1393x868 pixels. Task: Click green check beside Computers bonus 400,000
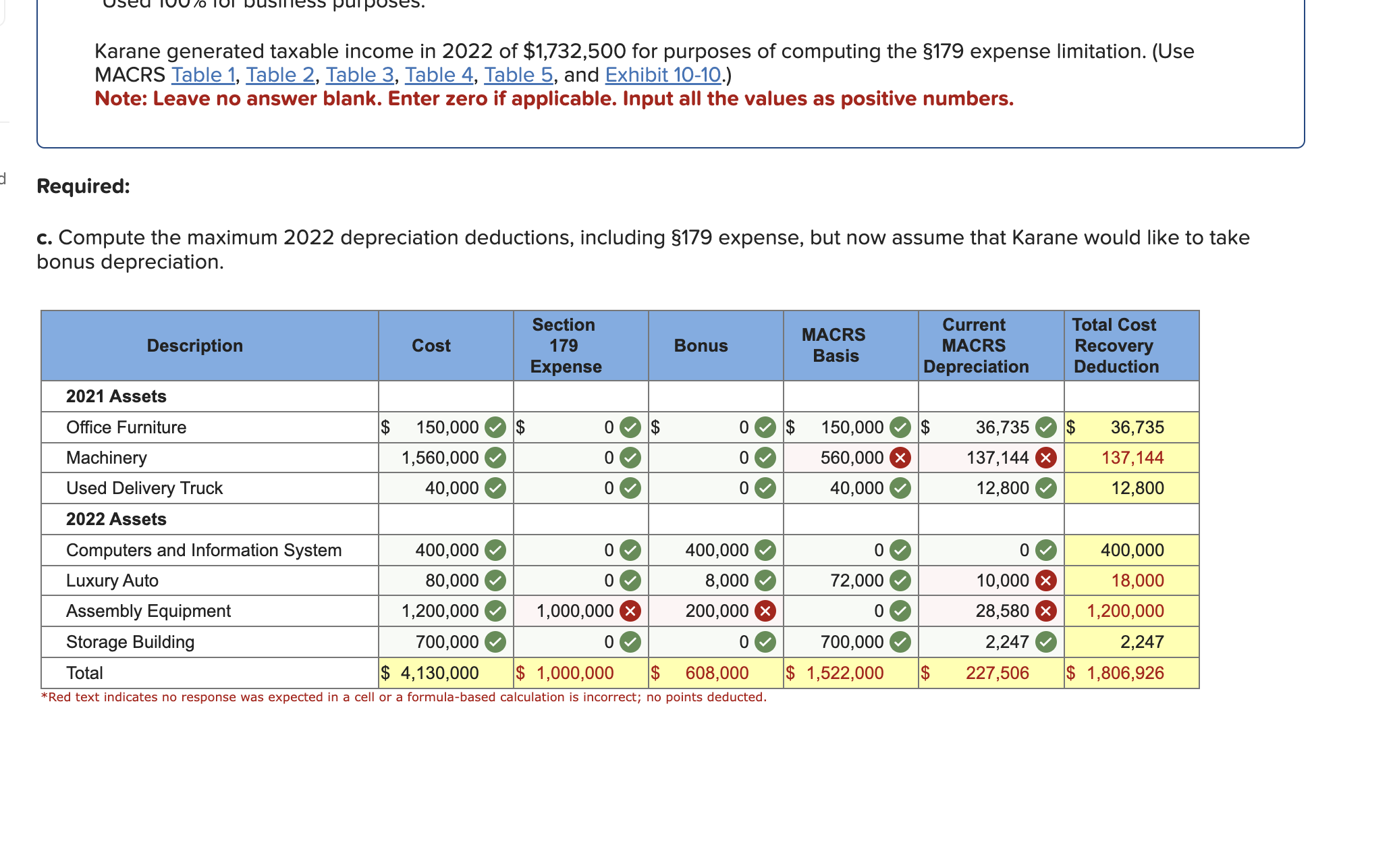(765, 550)
